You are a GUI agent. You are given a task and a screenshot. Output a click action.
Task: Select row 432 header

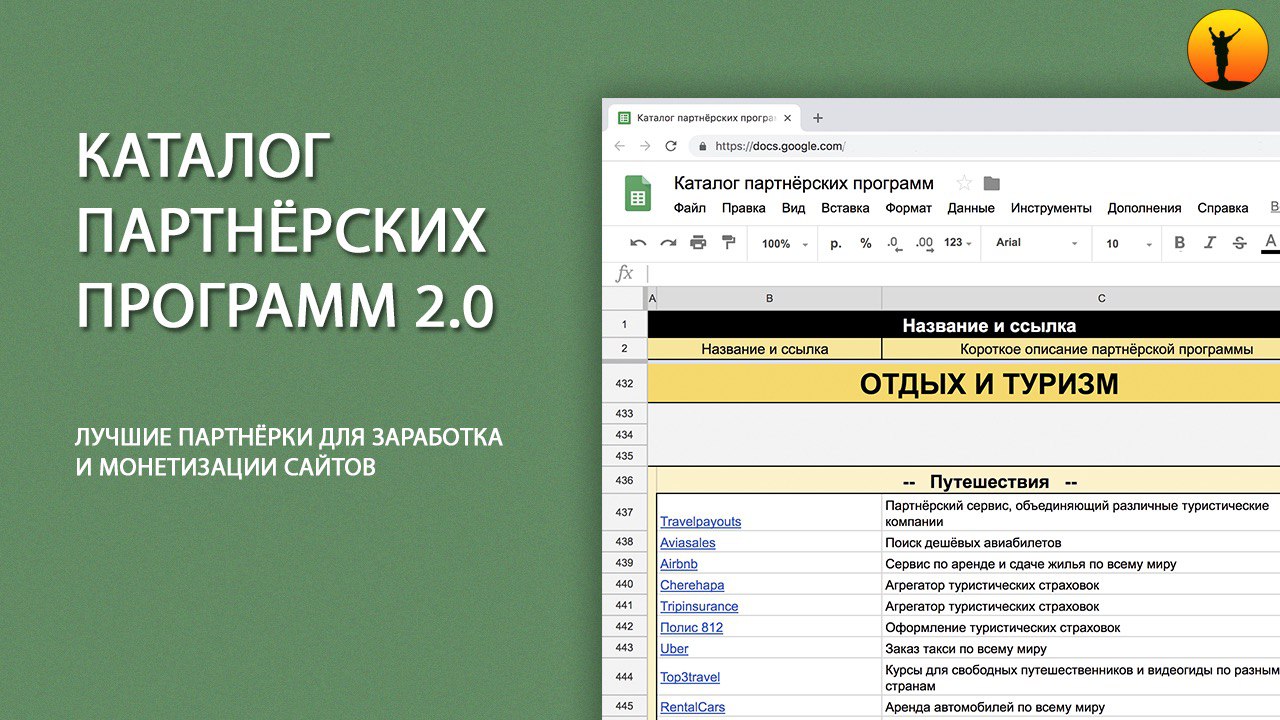[624, 383]
